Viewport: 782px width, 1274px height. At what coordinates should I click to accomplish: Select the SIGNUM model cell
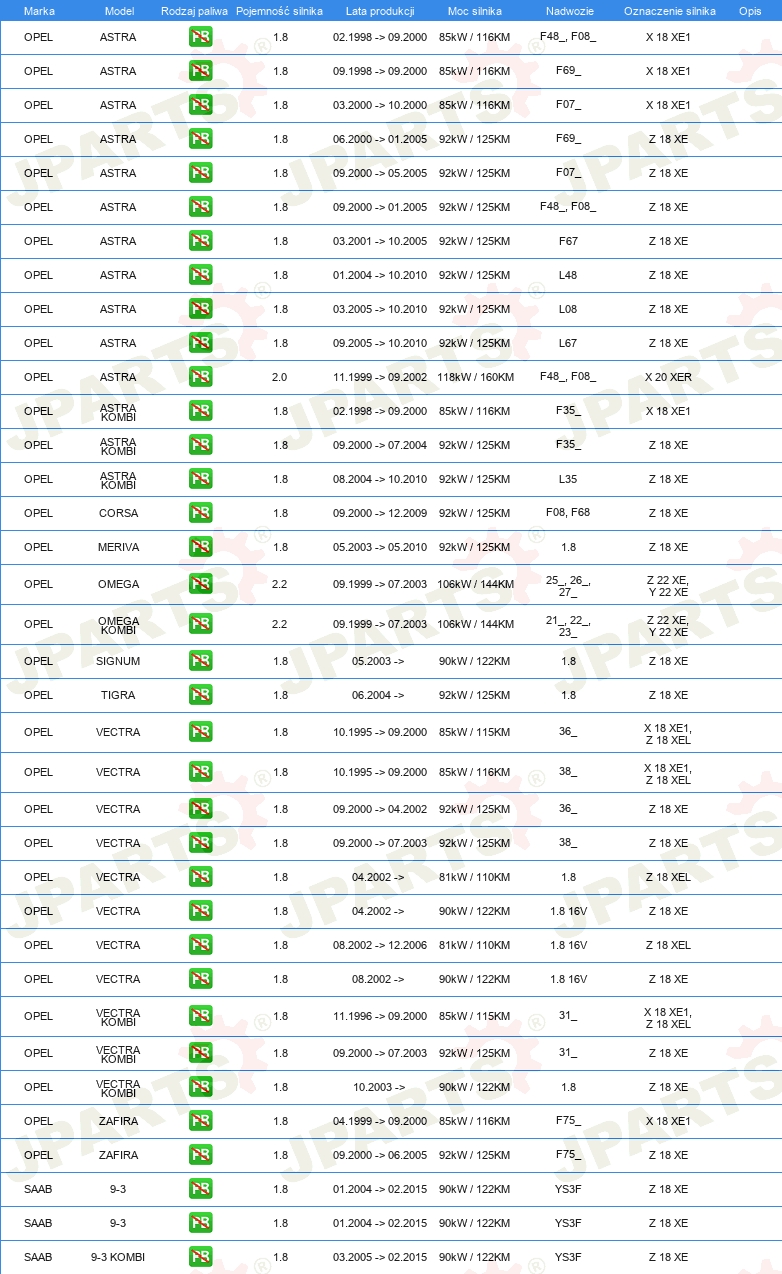(118, 661)
